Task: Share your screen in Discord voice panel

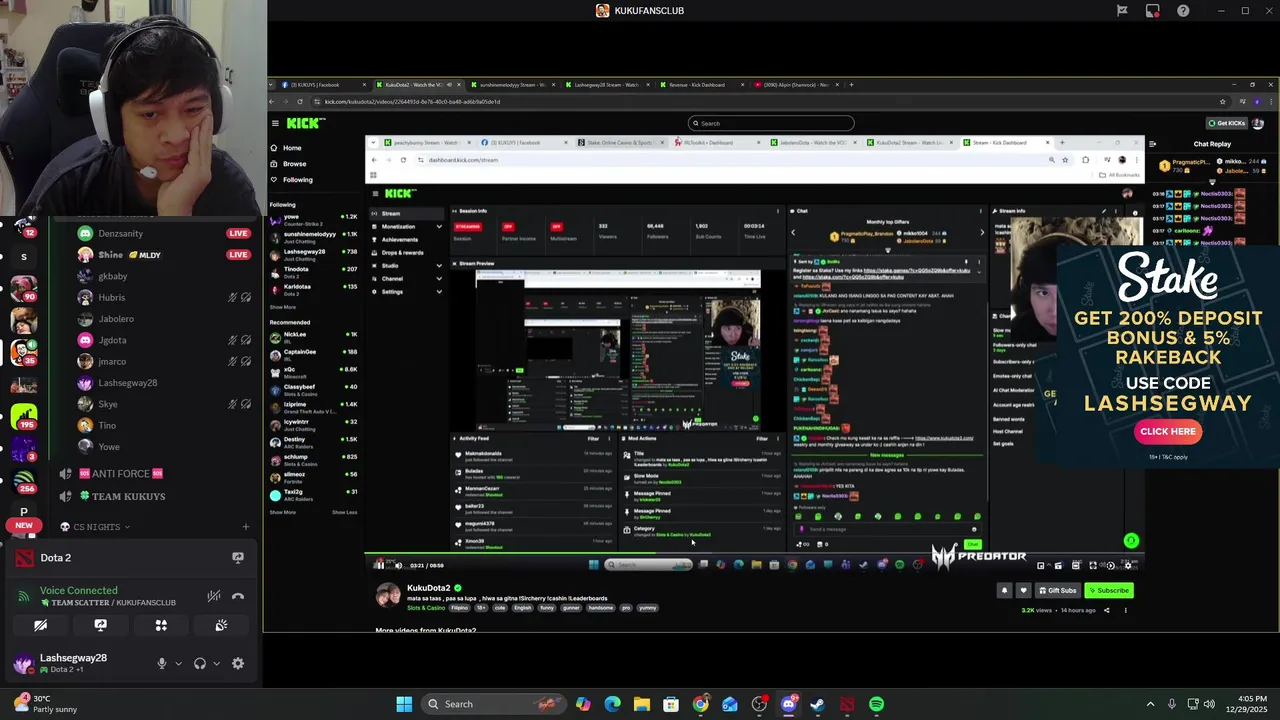Action: tap(100, 625)
